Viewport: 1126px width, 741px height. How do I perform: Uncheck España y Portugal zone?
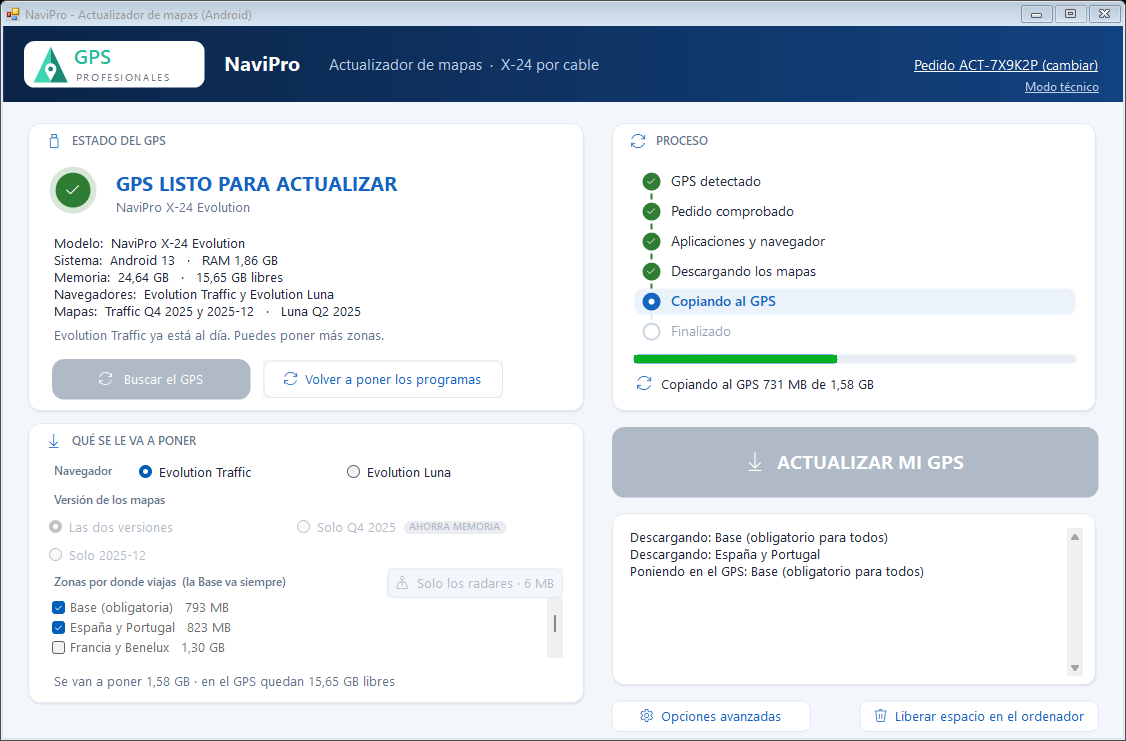pos(59,628)
